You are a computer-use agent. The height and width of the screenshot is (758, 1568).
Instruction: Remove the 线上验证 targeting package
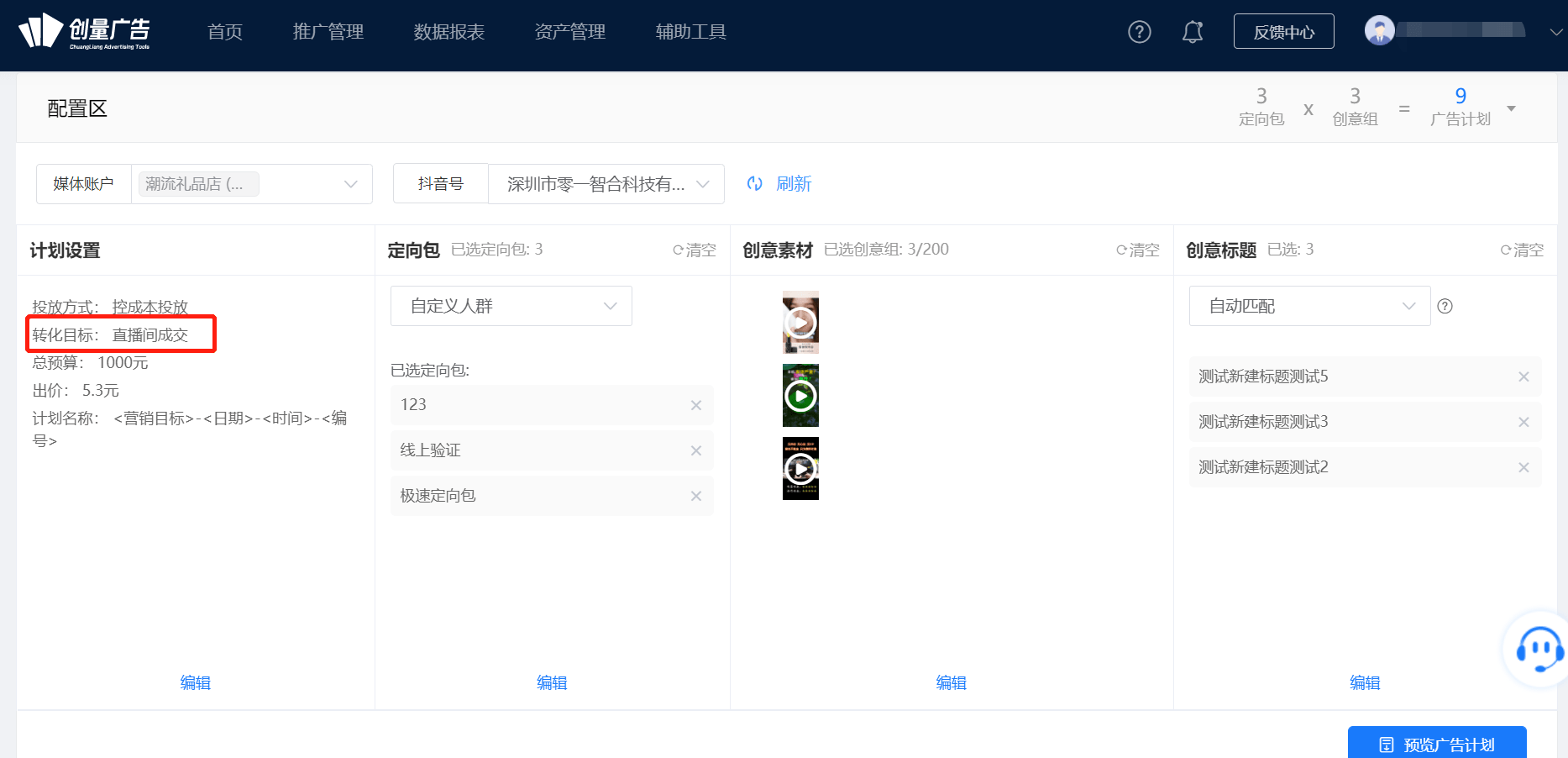(695, 450)
